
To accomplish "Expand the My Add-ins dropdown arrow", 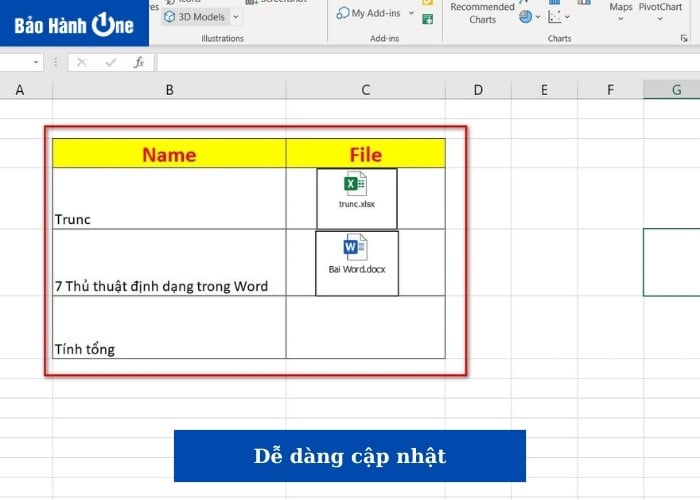I will click(411, 13).
